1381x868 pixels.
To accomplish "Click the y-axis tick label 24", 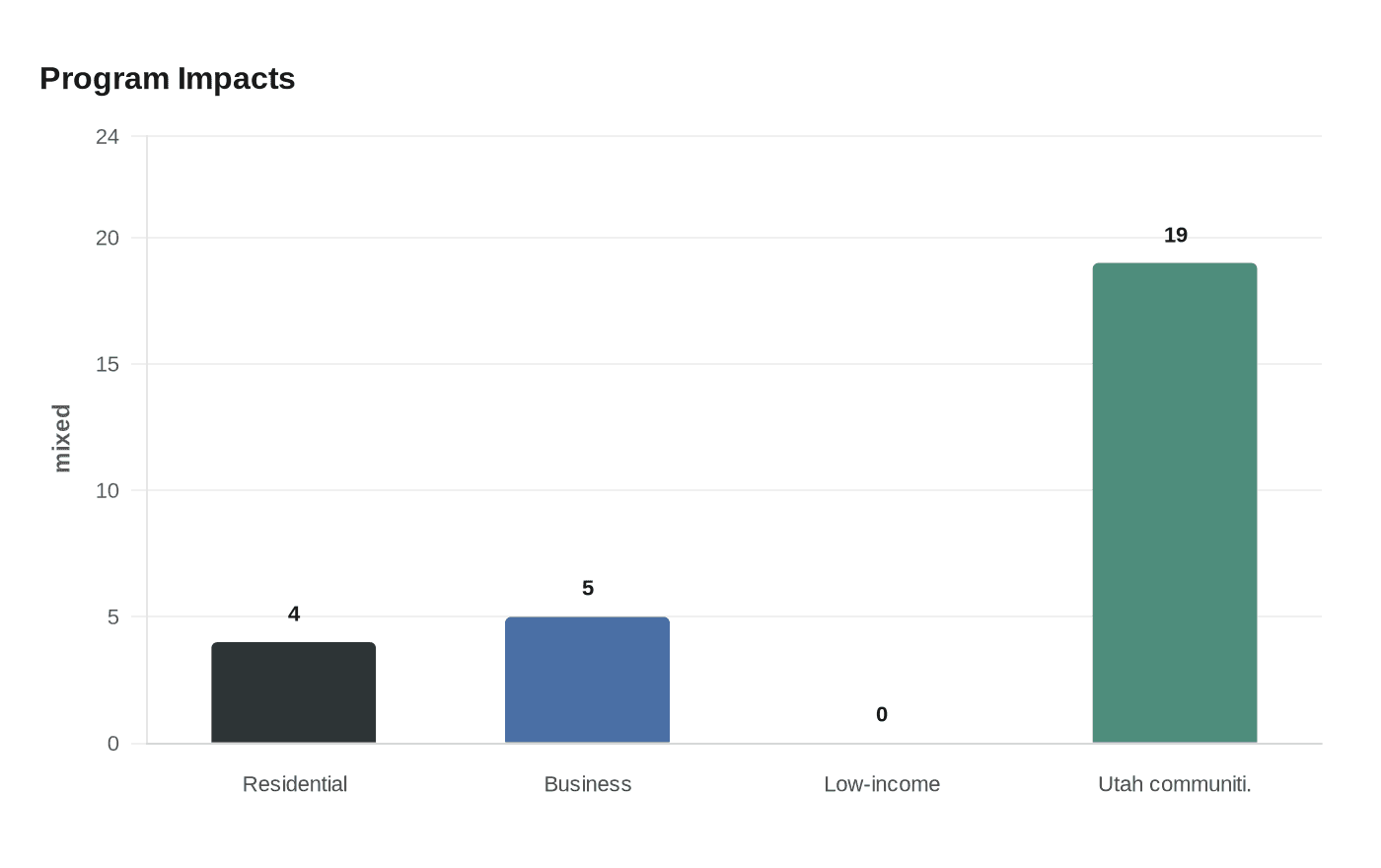I will [108, 137].
